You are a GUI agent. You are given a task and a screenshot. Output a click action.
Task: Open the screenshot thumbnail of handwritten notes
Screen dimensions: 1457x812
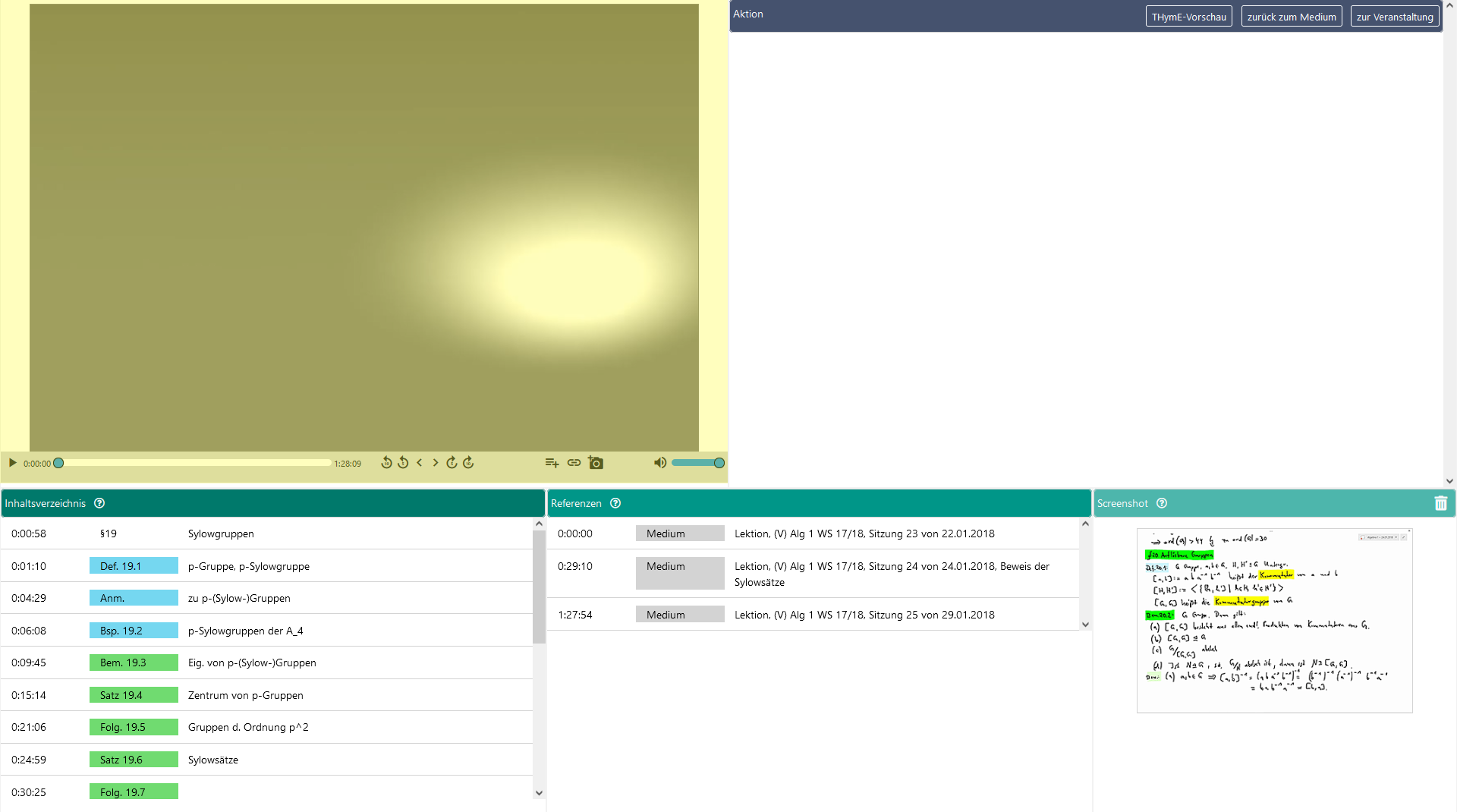coord(1275,620)
